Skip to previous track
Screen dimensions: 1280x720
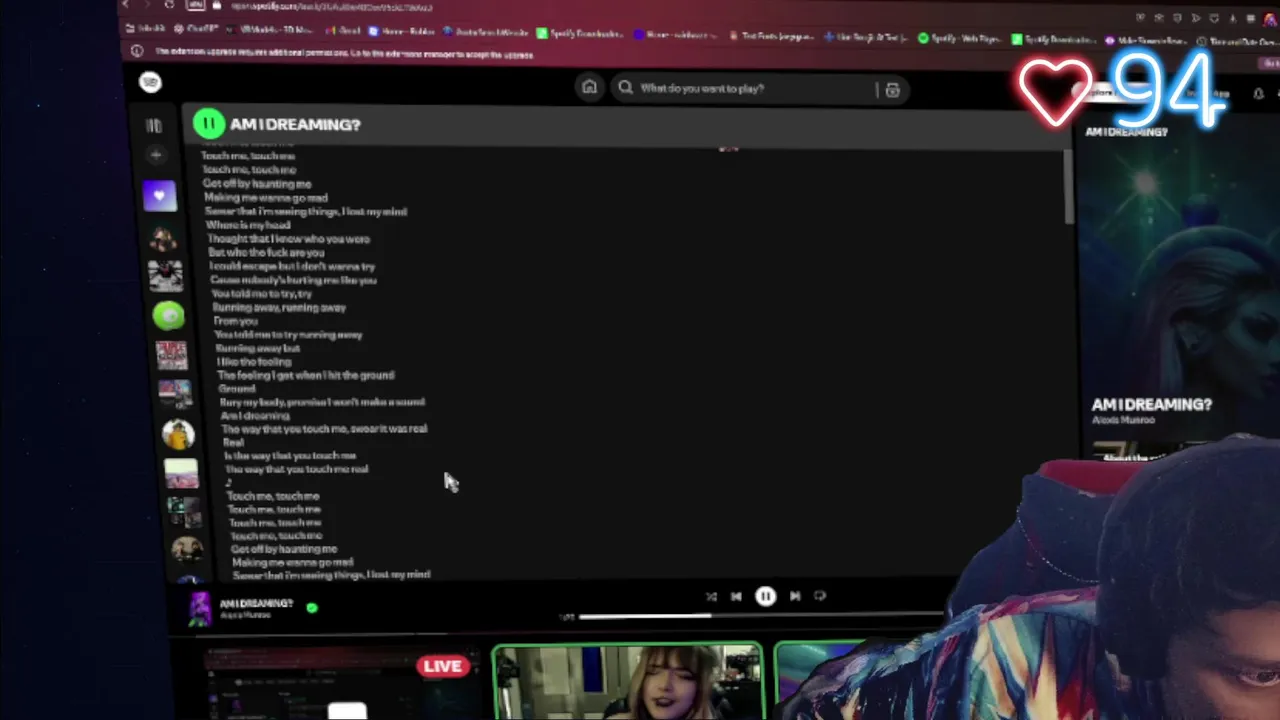click(736, 596)
